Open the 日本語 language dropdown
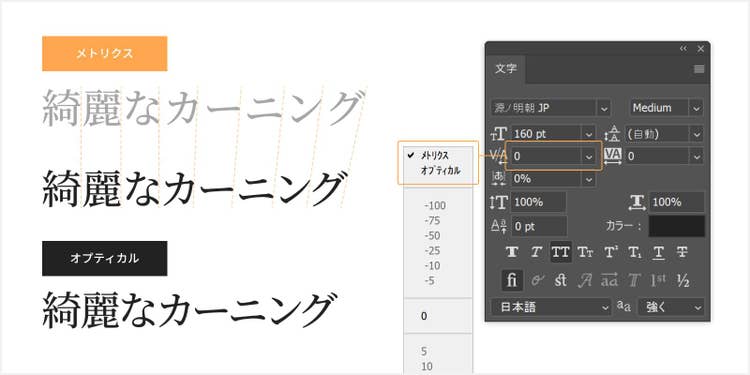750x375 pixels. click(551, 307)
